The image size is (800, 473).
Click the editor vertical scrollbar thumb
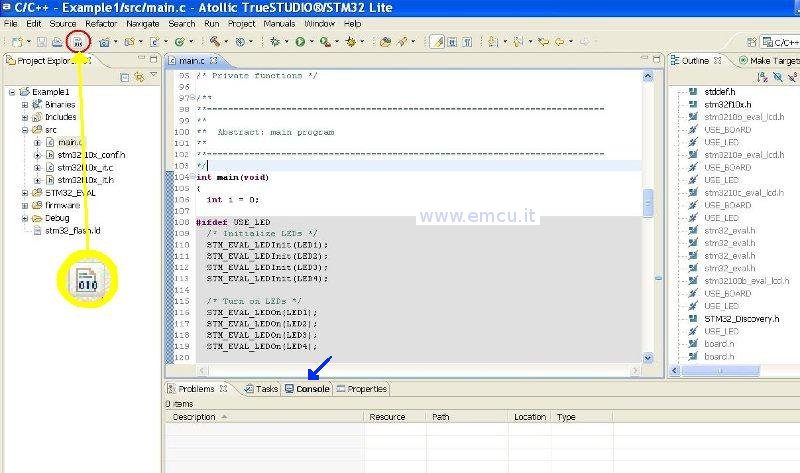(648, 203)
